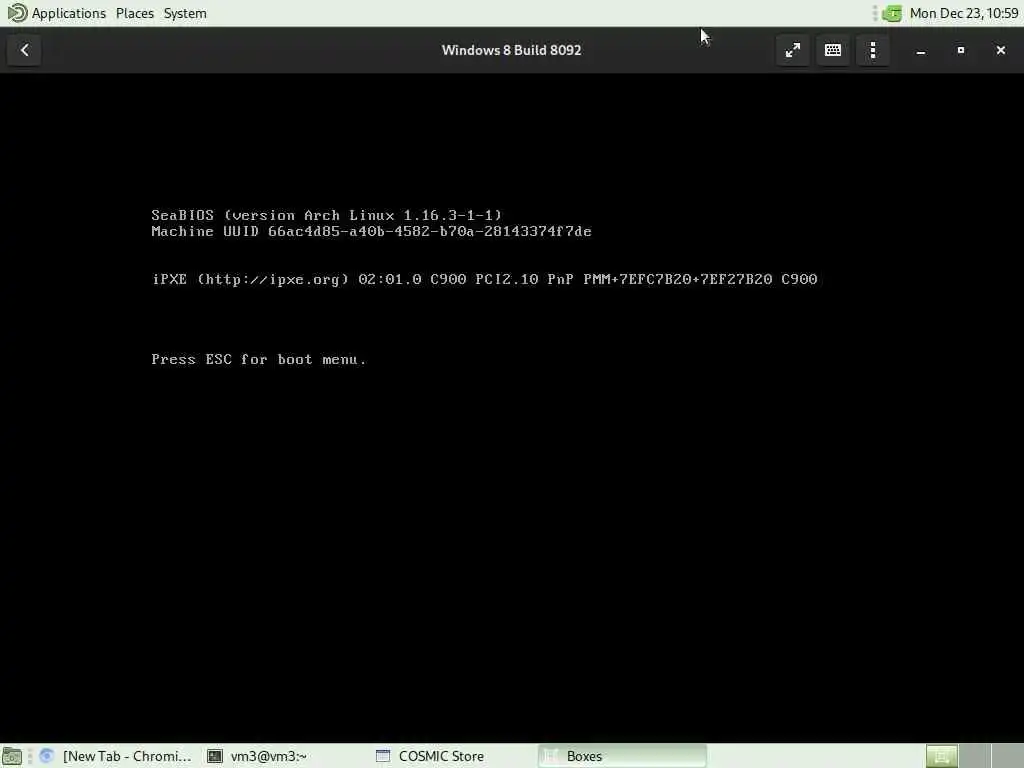Viewport: 1024px width, 768px height.
Task: Minimize the Windows 8 Build 8092 window
Action: point(921,50)
